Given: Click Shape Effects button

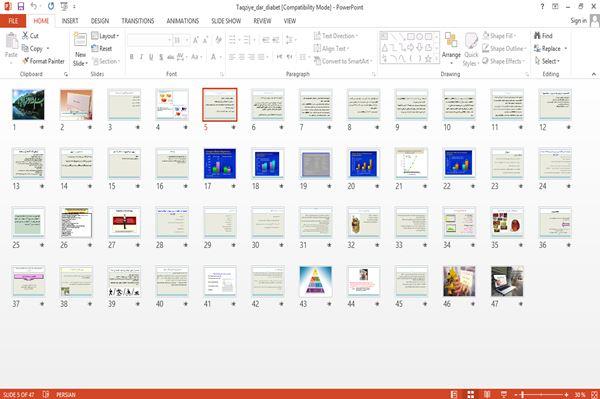Looking at the screenshot, I should click(503, 61).
